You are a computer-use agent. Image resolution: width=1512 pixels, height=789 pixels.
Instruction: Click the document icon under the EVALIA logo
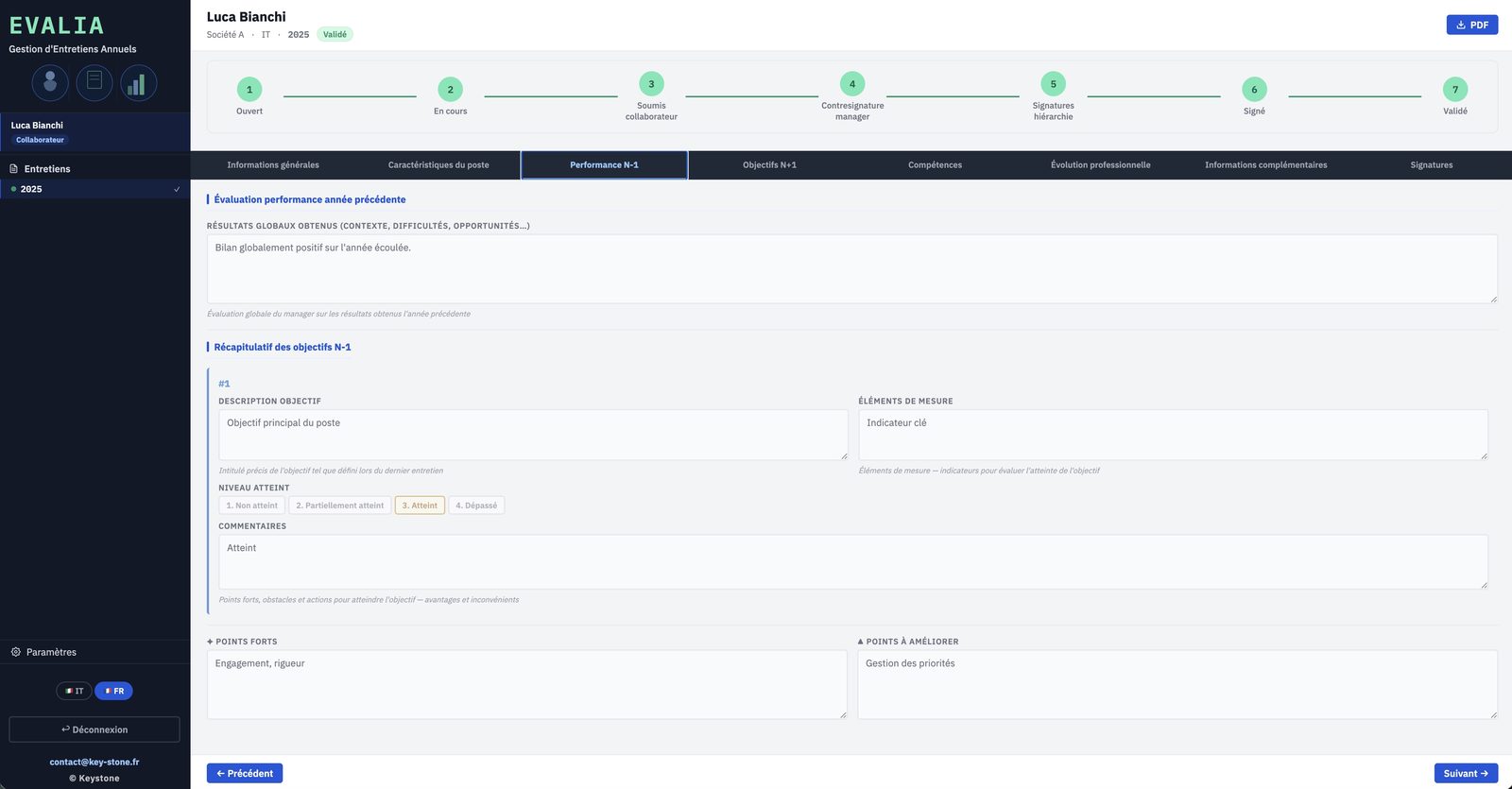94,83
